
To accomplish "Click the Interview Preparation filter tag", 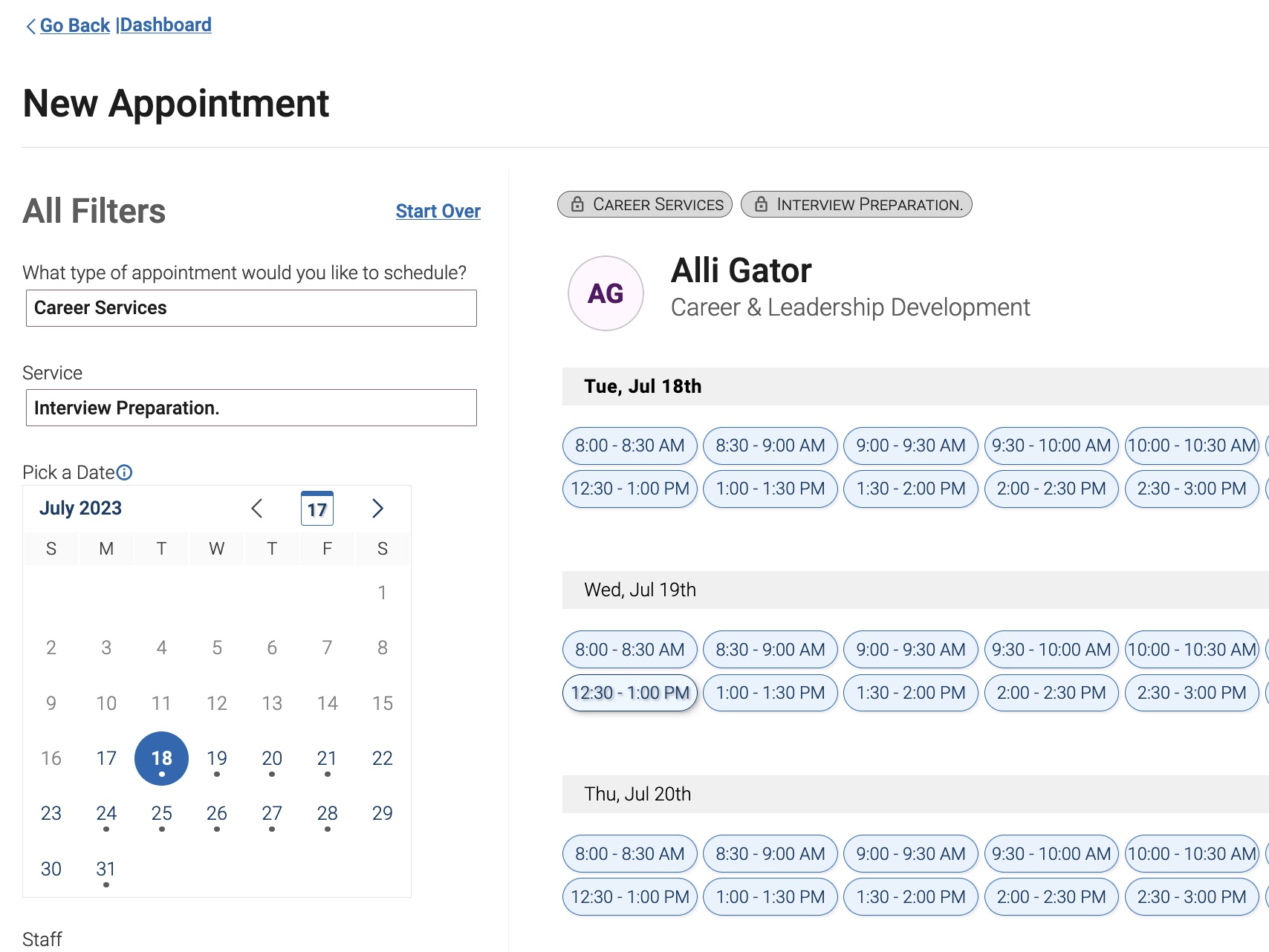I will pos(857,204).
